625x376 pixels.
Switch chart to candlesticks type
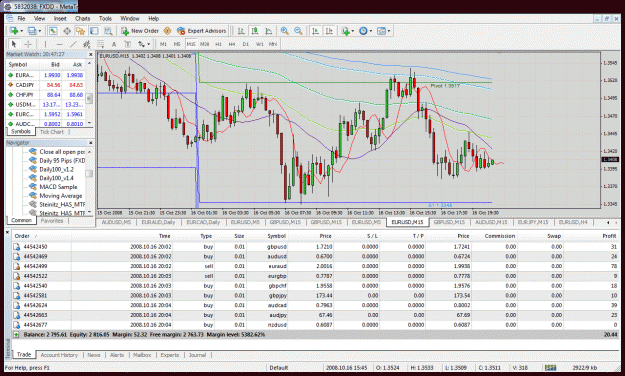coord(255,31)
